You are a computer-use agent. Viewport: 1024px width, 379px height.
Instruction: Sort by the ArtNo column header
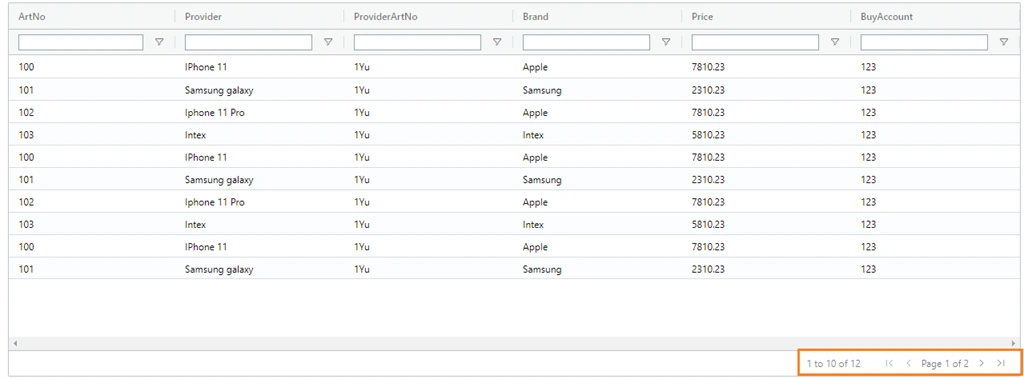[x=32, y=17]
